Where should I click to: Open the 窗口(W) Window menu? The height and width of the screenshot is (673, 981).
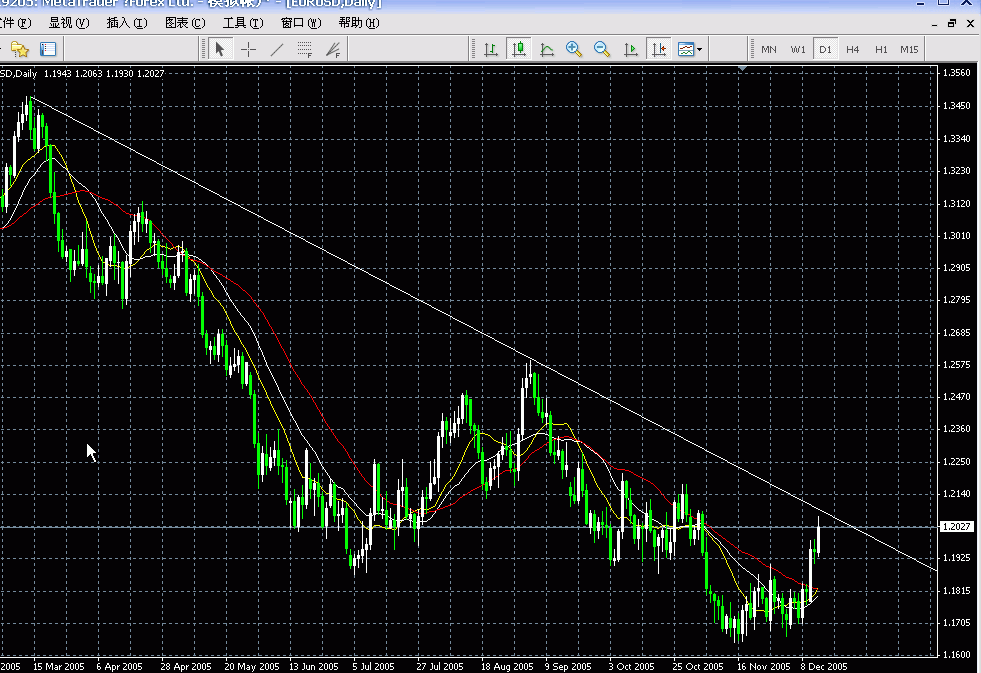(301, 23)
